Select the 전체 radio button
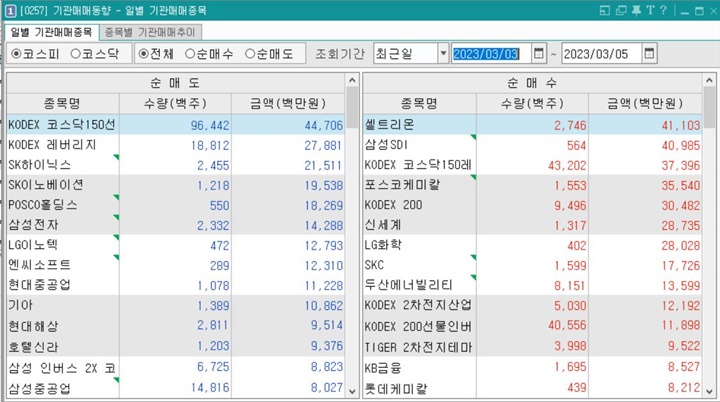The width and height of the screenshot is (720, 402). pyautogui.click(x=156, y=54)
